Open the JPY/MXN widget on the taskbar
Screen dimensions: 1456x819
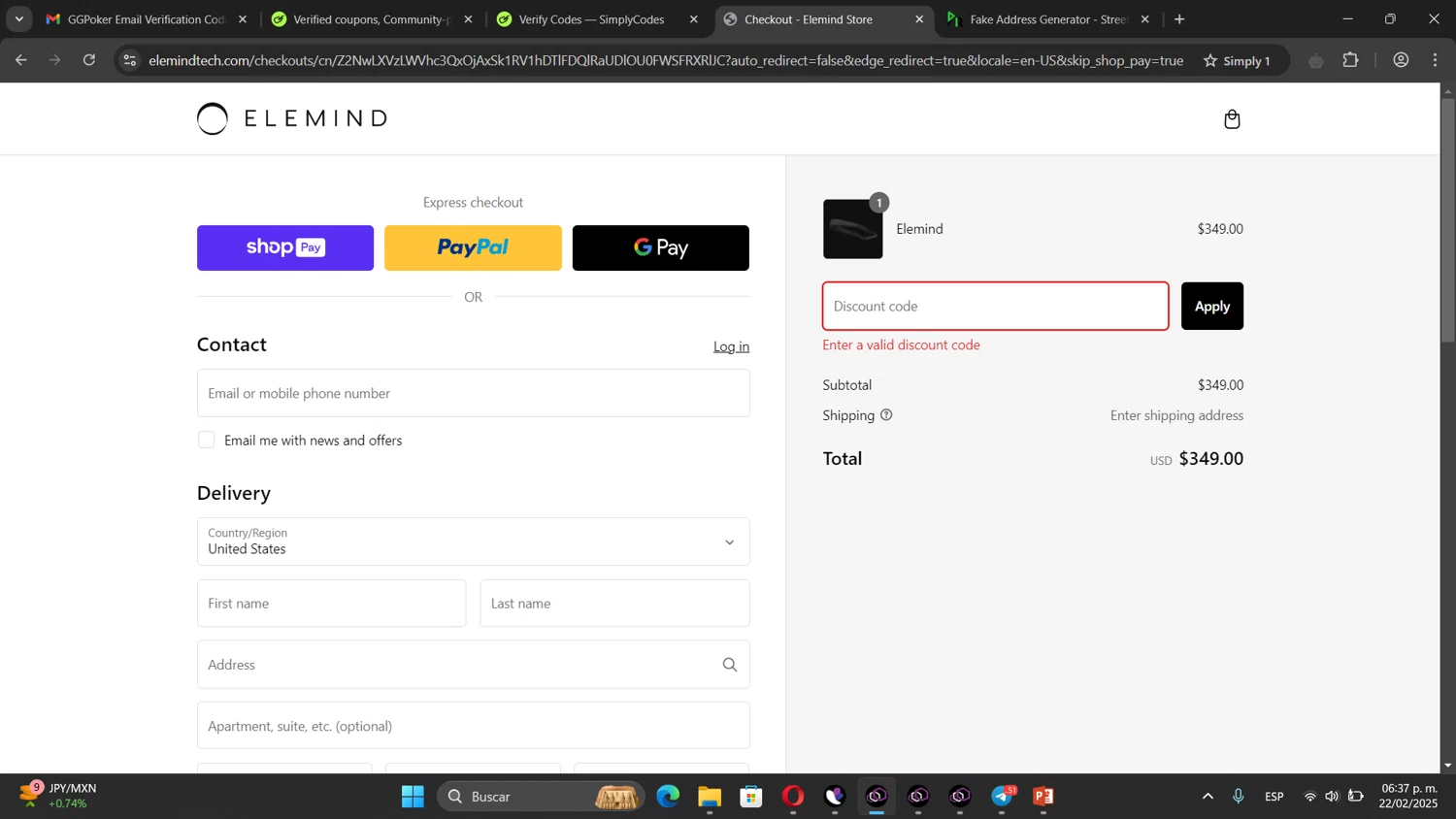58,796
